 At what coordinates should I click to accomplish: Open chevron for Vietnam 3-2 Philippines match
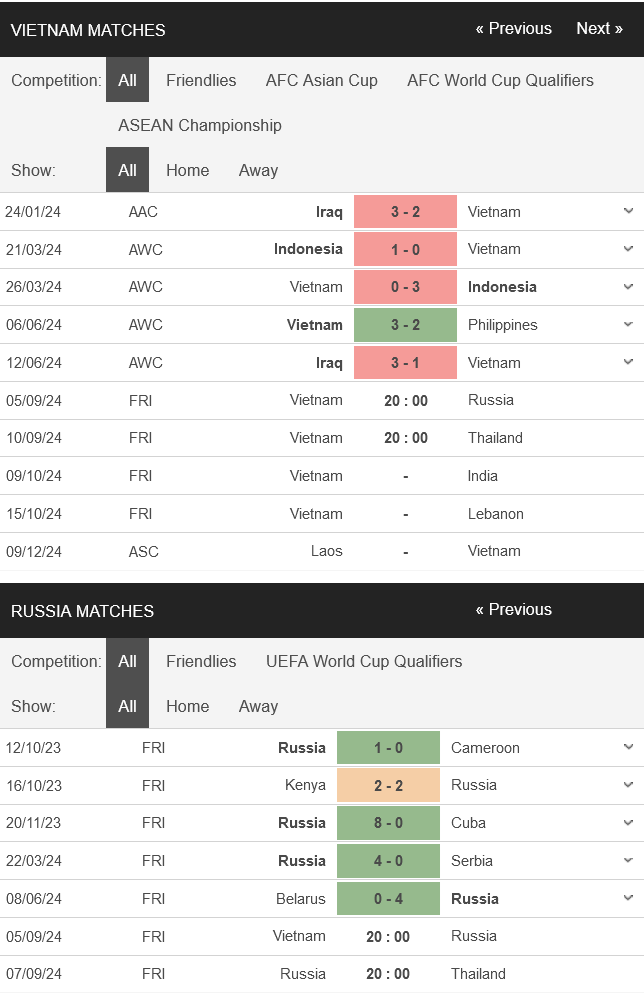tap(628, 325)
